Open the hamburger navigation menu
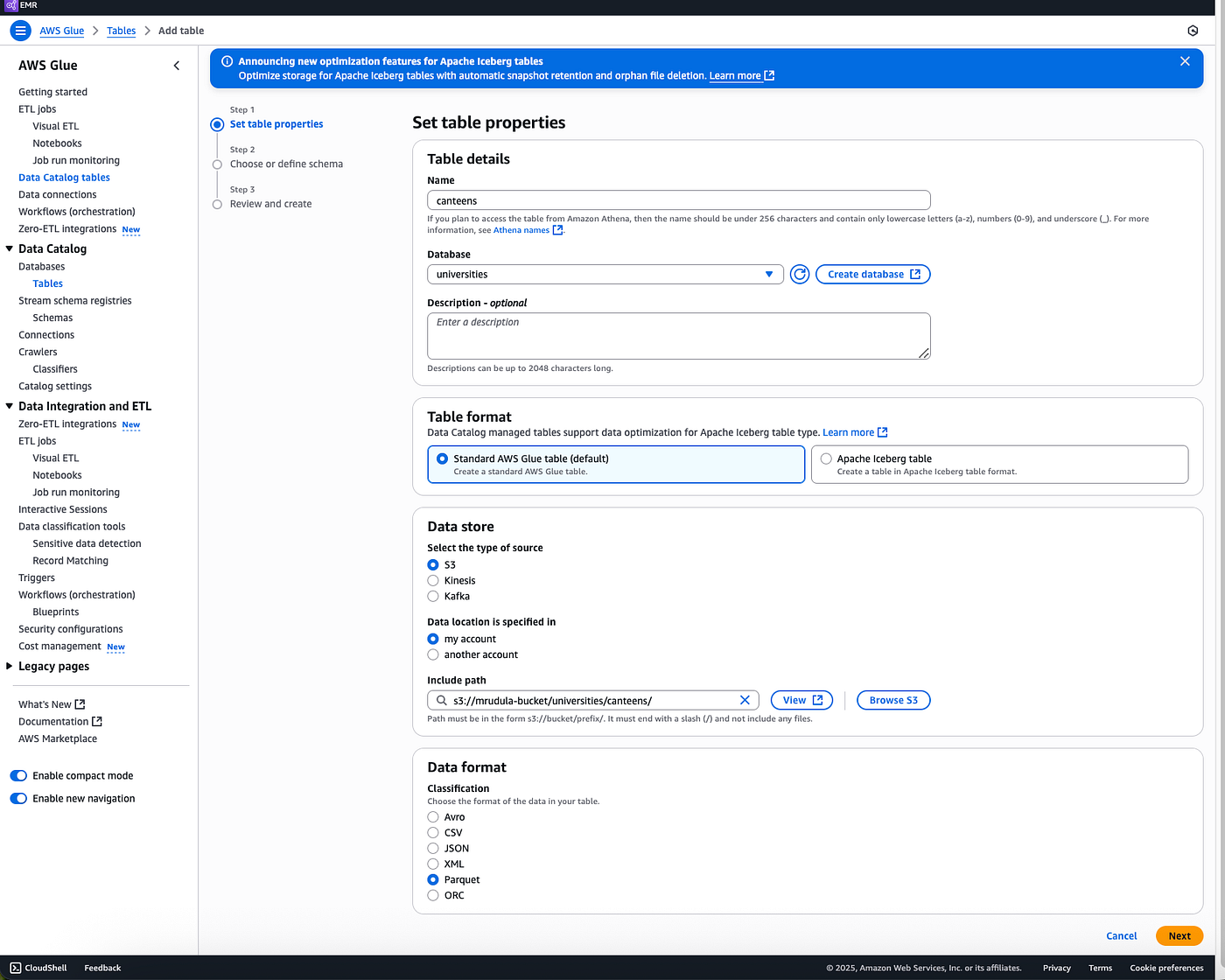The height and width of the screenshot is (980, 1225). click(x=20, y=31)
